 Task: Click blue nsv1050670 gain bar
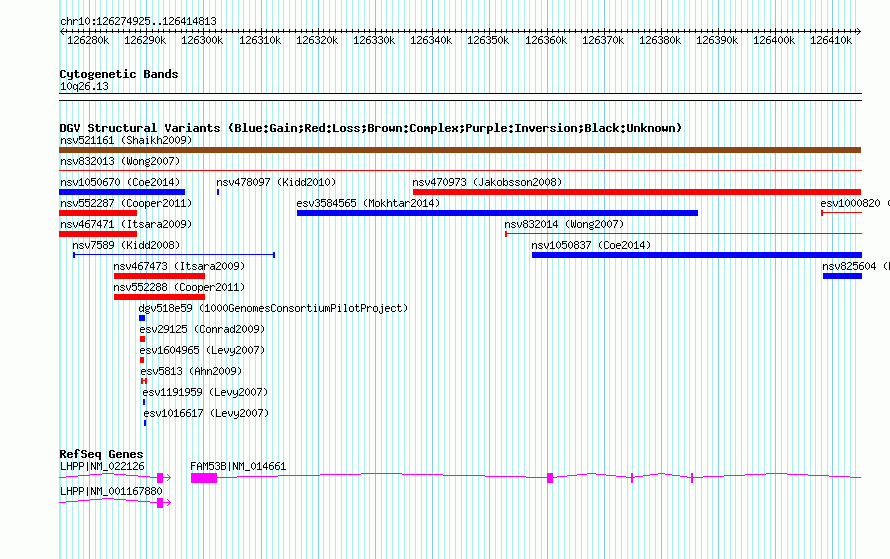click(122, 192)
